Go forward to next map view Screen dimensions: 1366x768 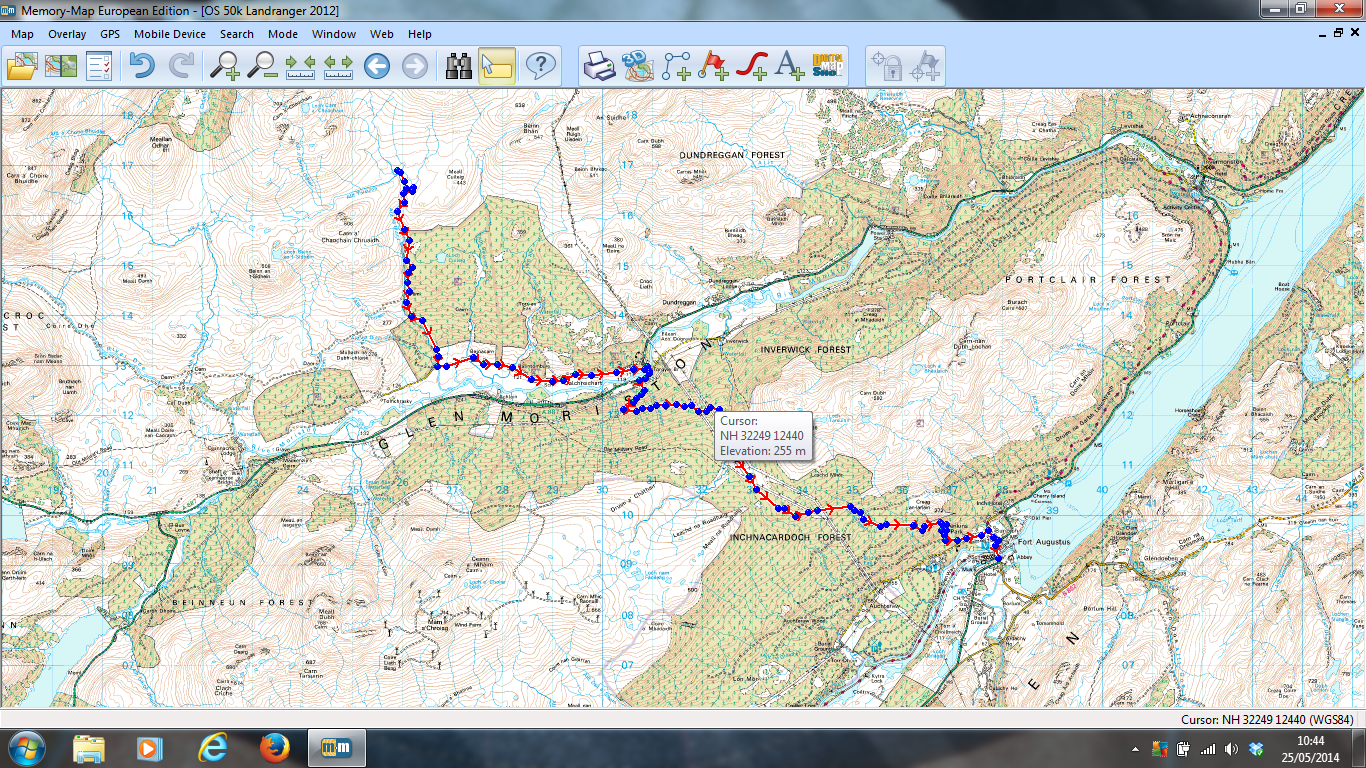(x=415, y=66)
